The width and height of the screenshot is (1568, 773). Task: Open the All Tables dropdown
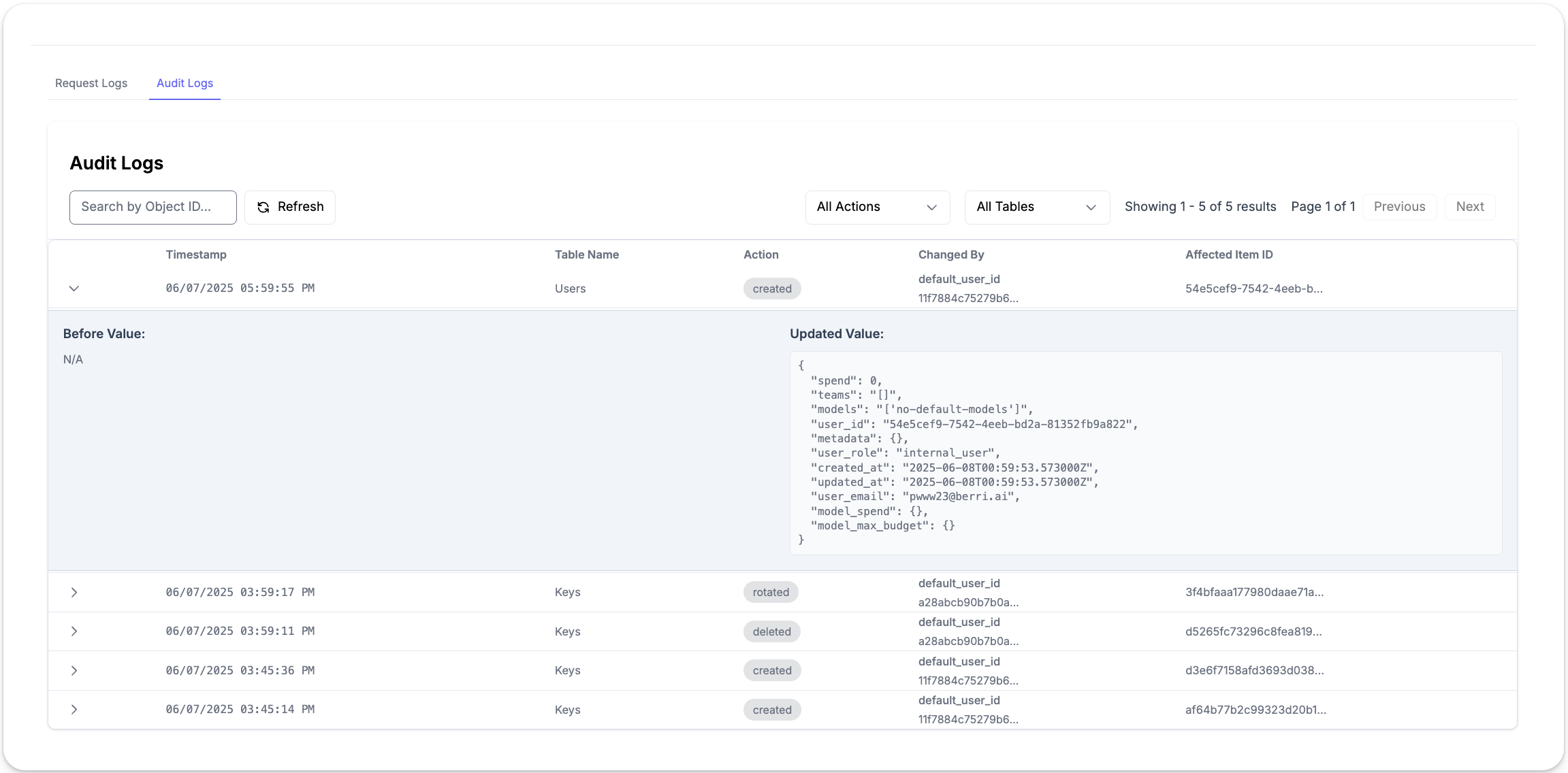click(1036, 207)
